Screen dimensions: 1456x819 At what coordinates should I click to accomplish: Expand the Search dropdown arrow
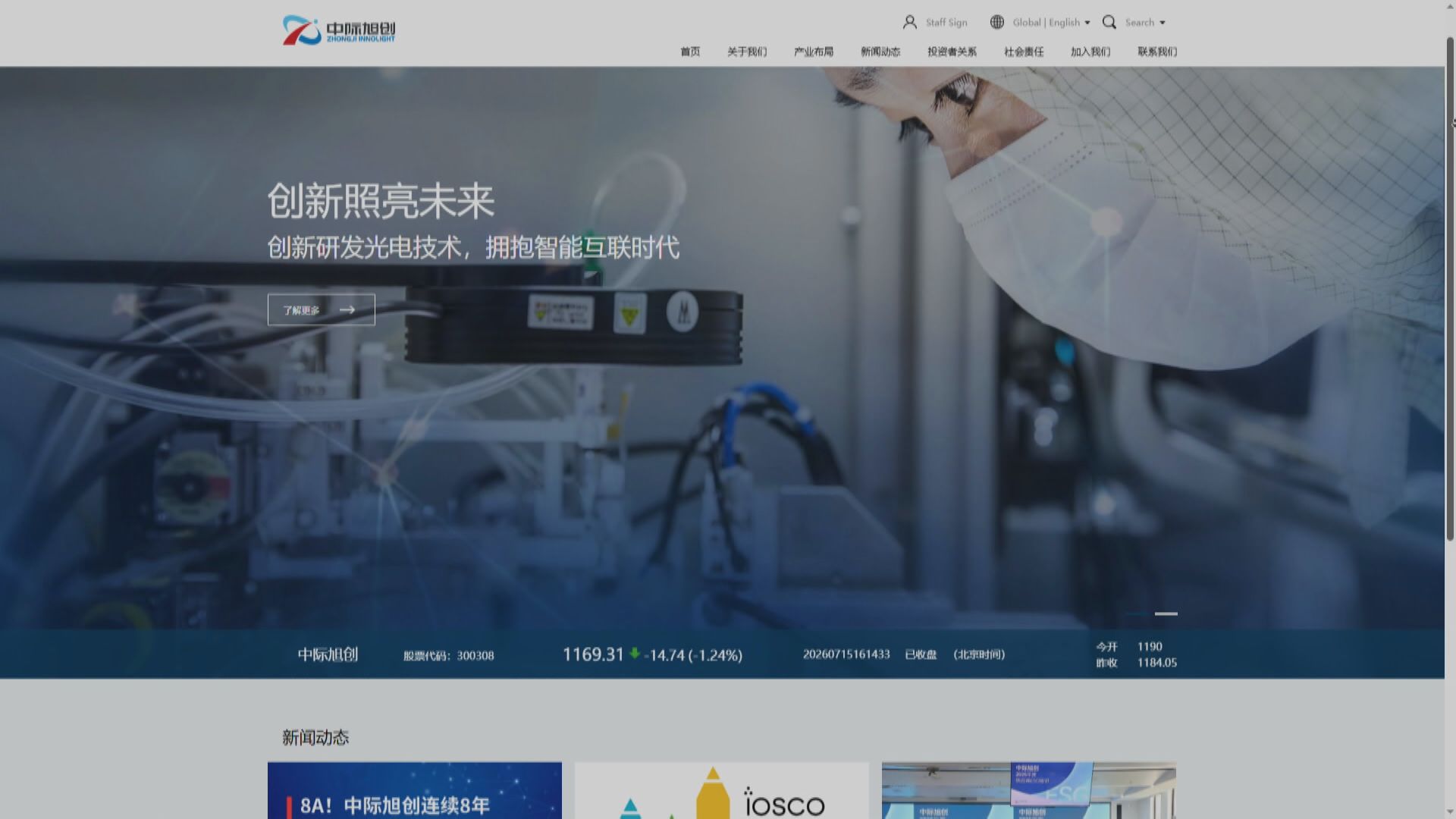[1162, 23]
